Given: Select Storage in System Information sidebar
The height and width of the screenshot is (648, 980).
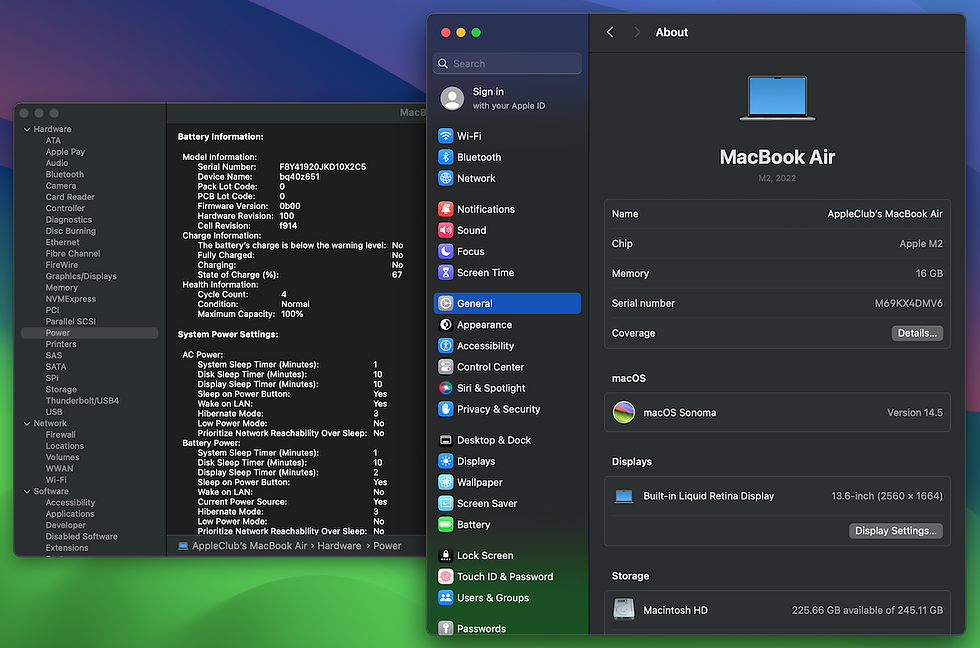Looking at the screenshot, I should (x=61, y=389).
